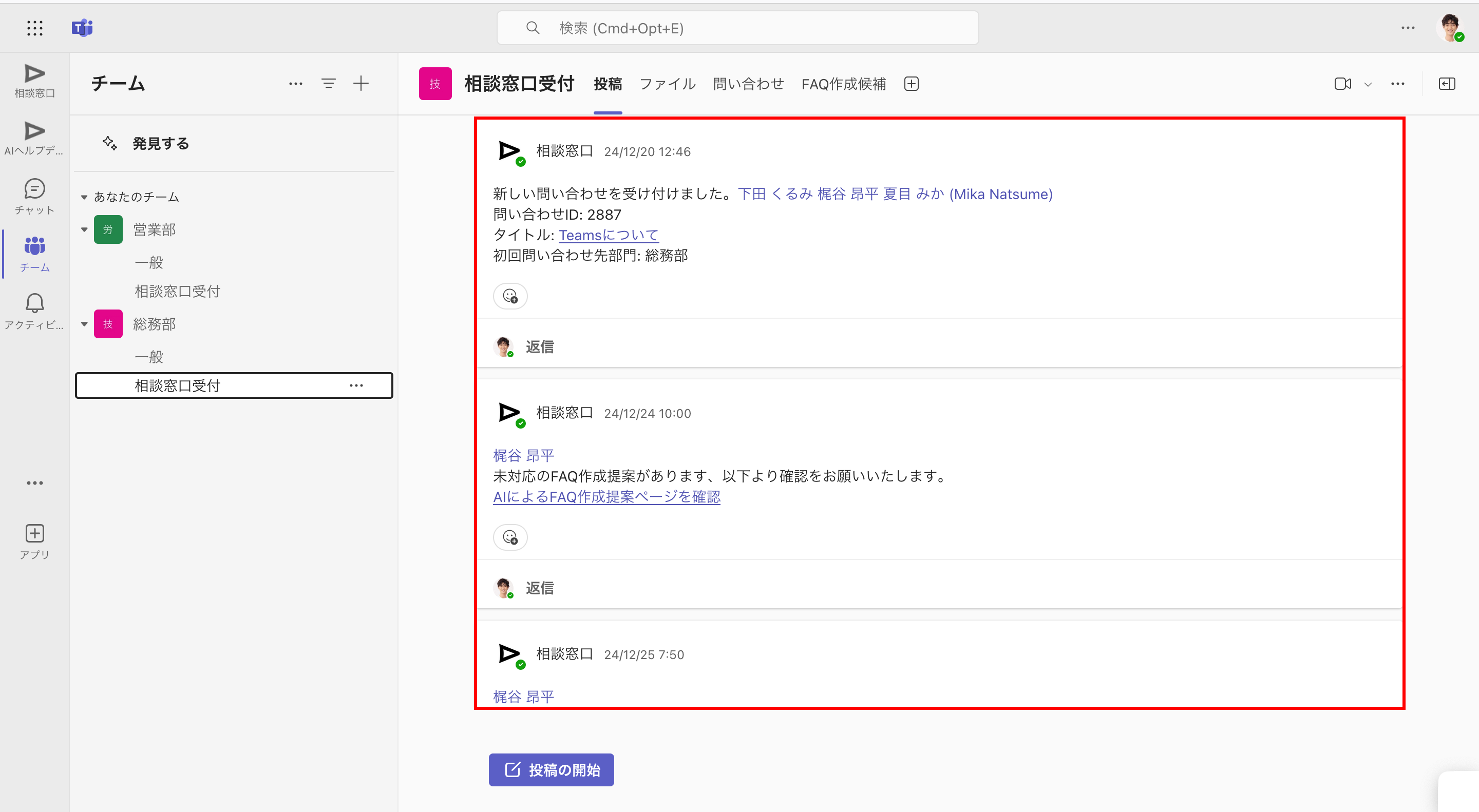This screenshot has height=812, width=1479.
Task: Open the app launcher grid icon
Action: 34,28
